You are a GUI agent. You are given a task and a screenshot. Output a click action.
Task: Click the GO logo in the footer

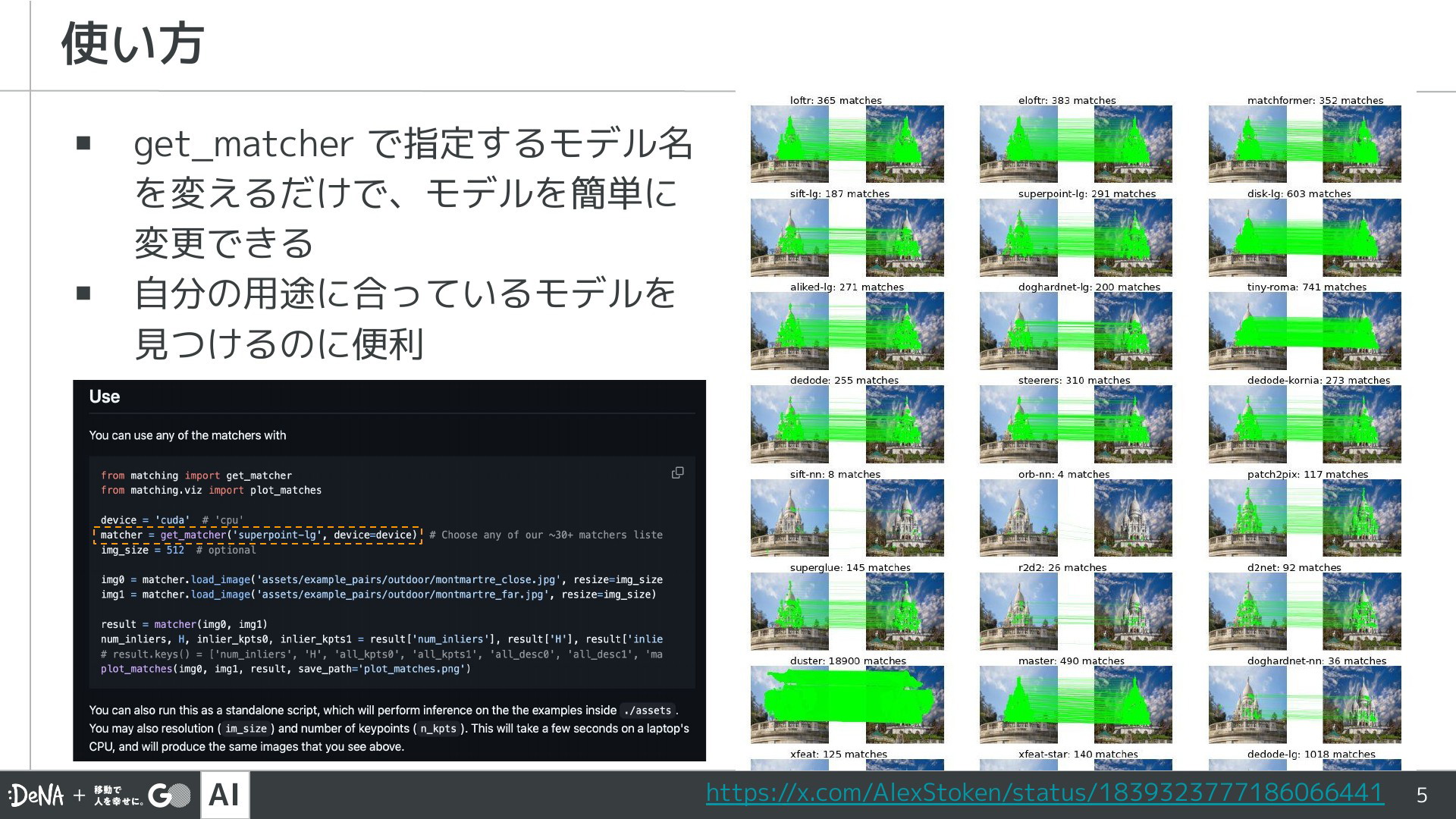coord(169,795)
